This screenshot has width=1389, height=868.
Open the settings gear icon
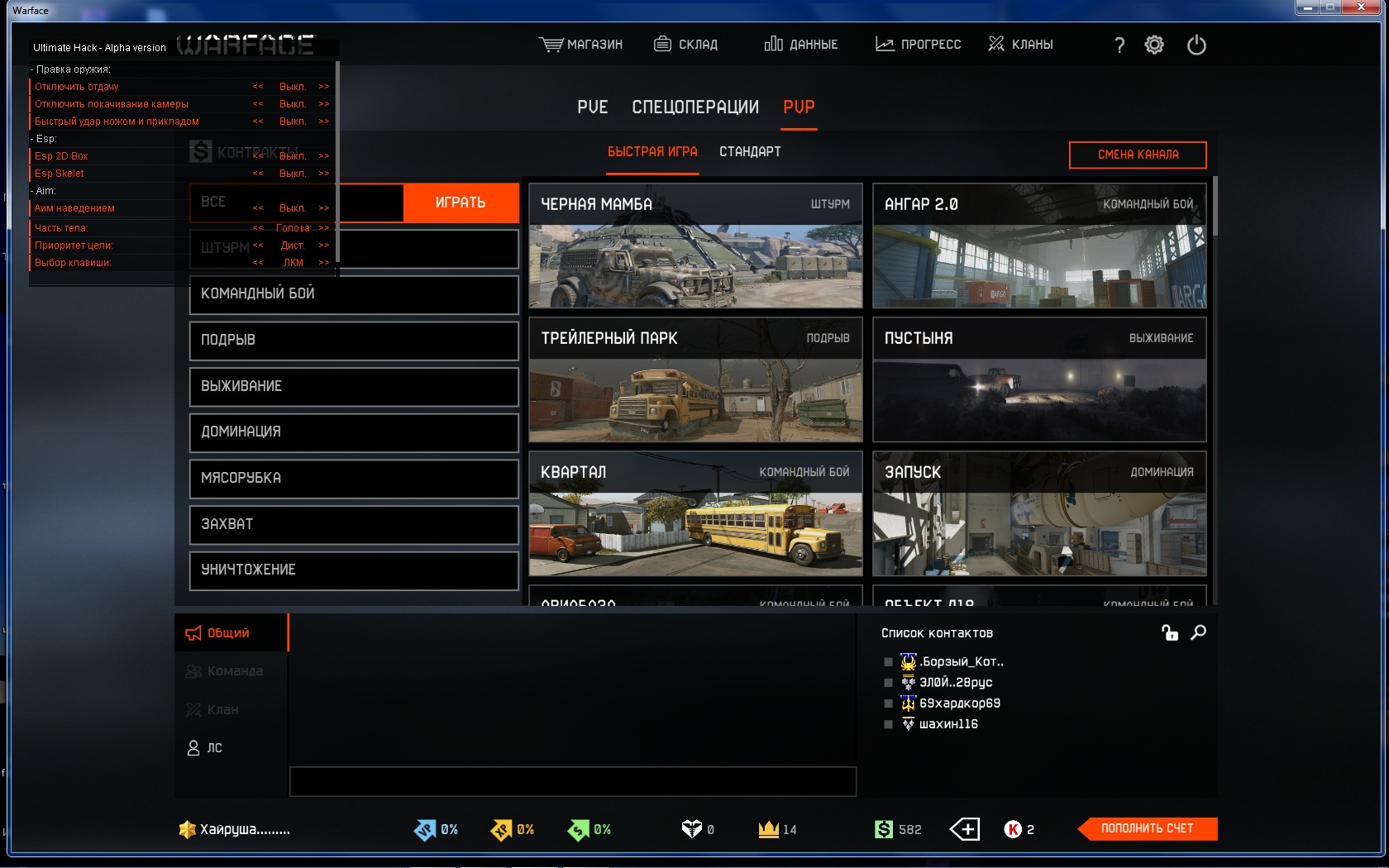coord(1154,45)
